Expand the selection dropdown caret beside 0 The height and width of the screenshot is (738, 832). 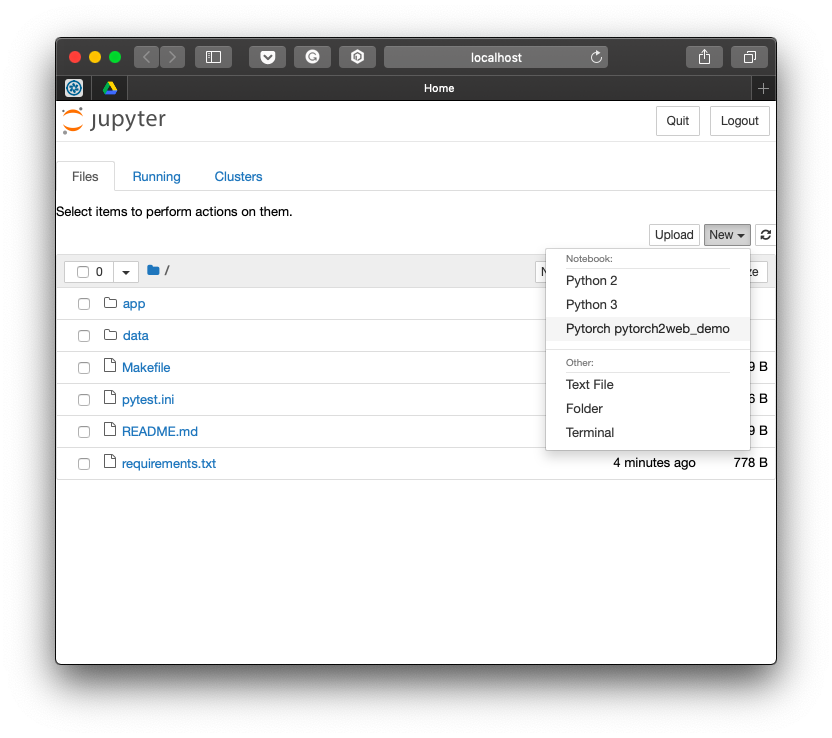[126, 272]
